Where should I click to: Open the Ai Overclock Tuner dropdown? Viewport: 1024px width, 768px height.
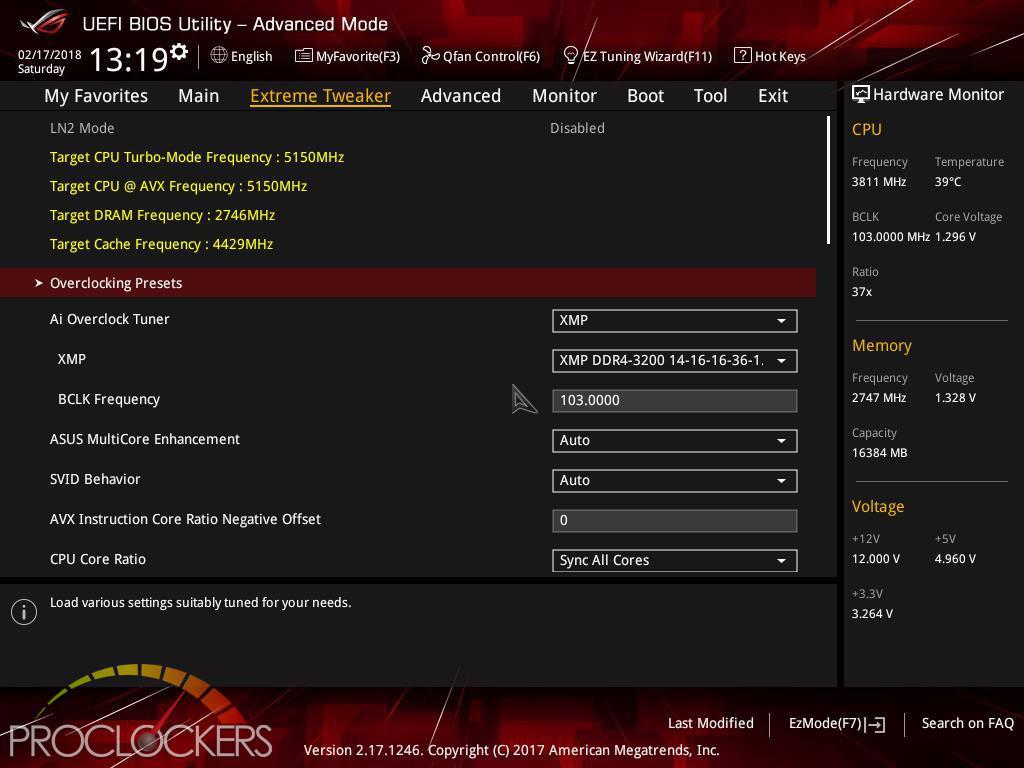coord(675,321)
